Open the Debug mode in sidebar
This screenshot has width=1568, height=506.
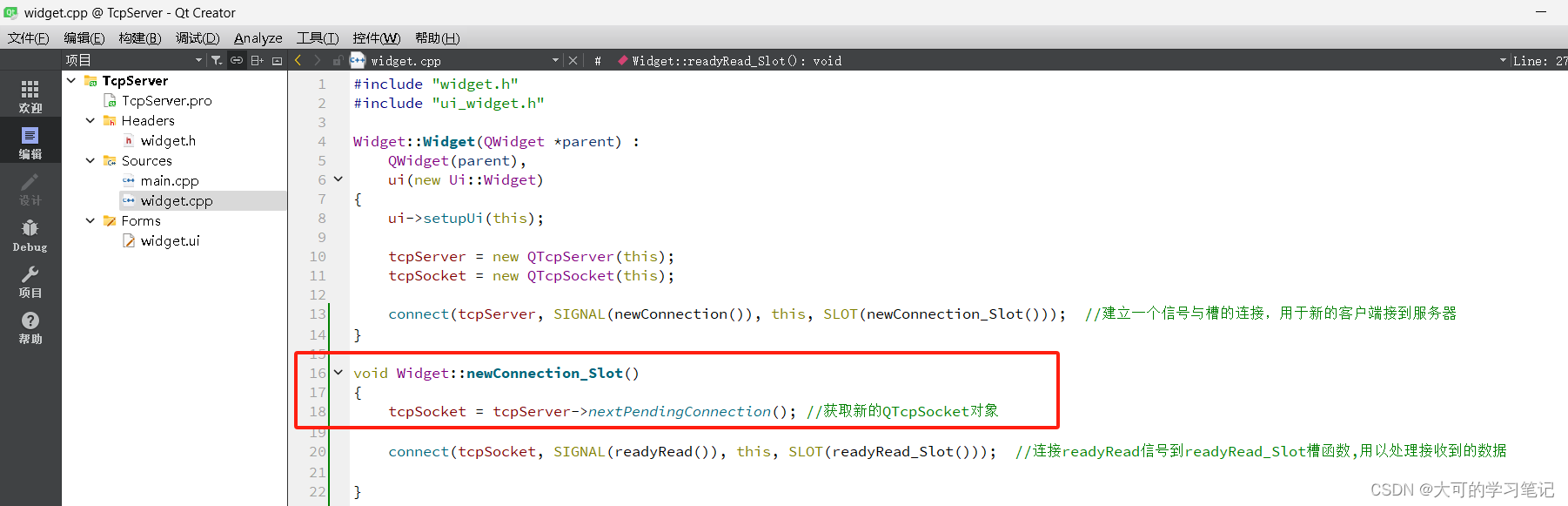pos(30,235)
